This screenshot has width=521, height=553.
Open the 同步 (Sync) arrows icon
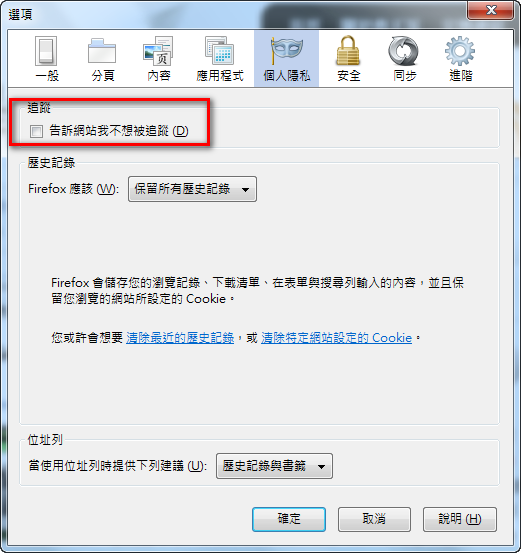(x=404, y=51)
